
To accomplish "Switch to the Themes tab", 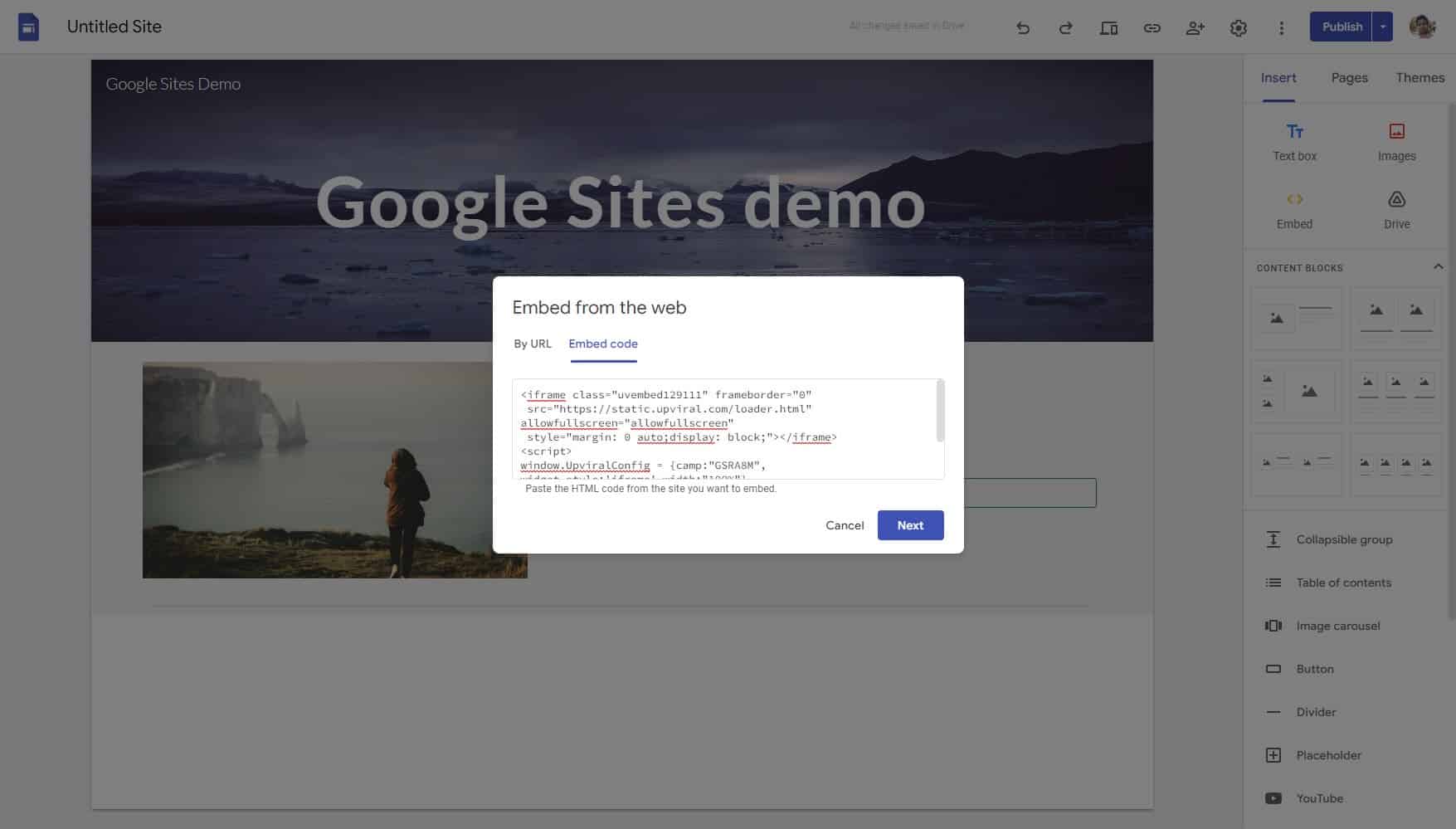I will pos(1419,78).
